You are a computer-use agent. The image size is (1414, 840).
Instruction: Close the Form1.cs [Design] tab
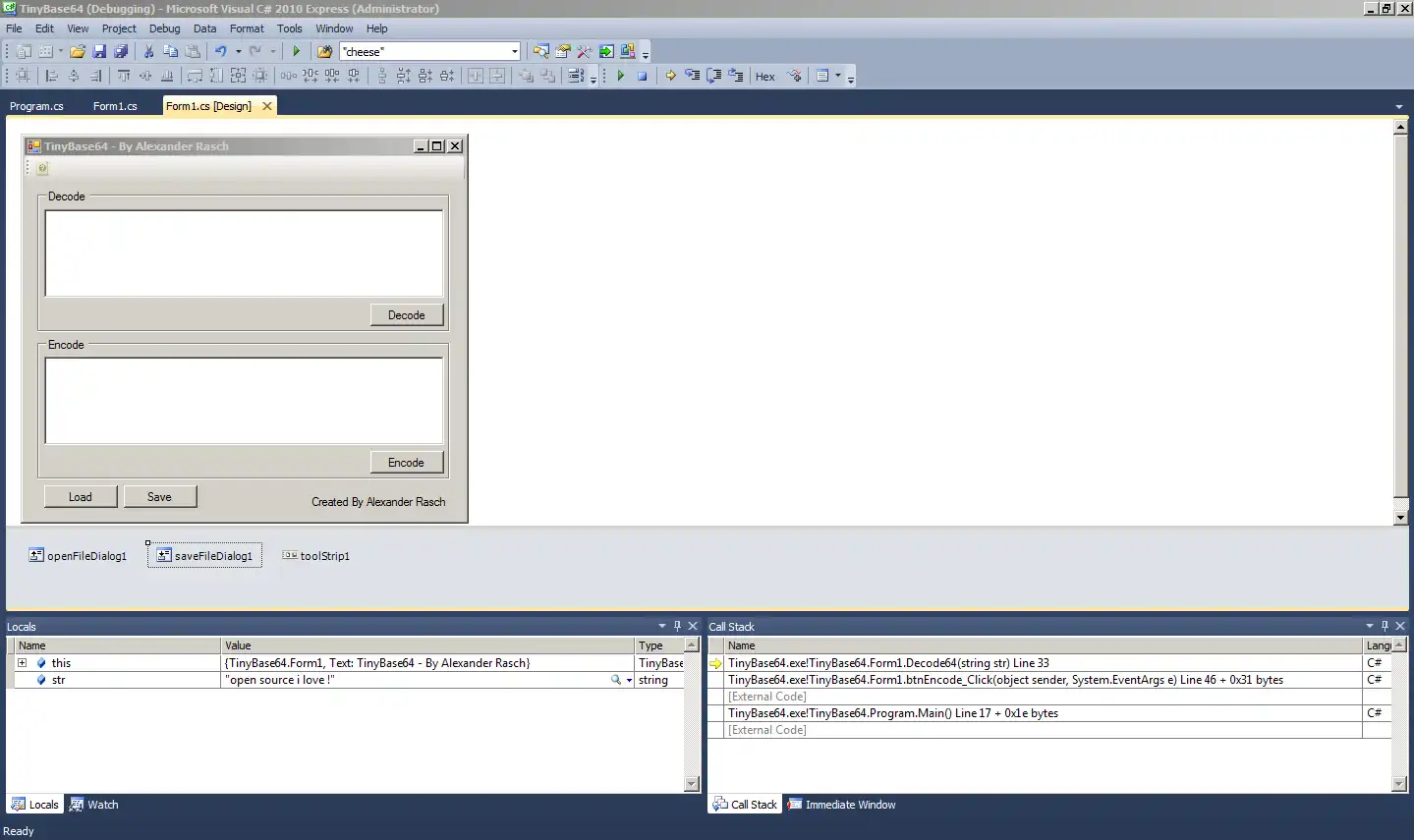(x=266, y=106)
